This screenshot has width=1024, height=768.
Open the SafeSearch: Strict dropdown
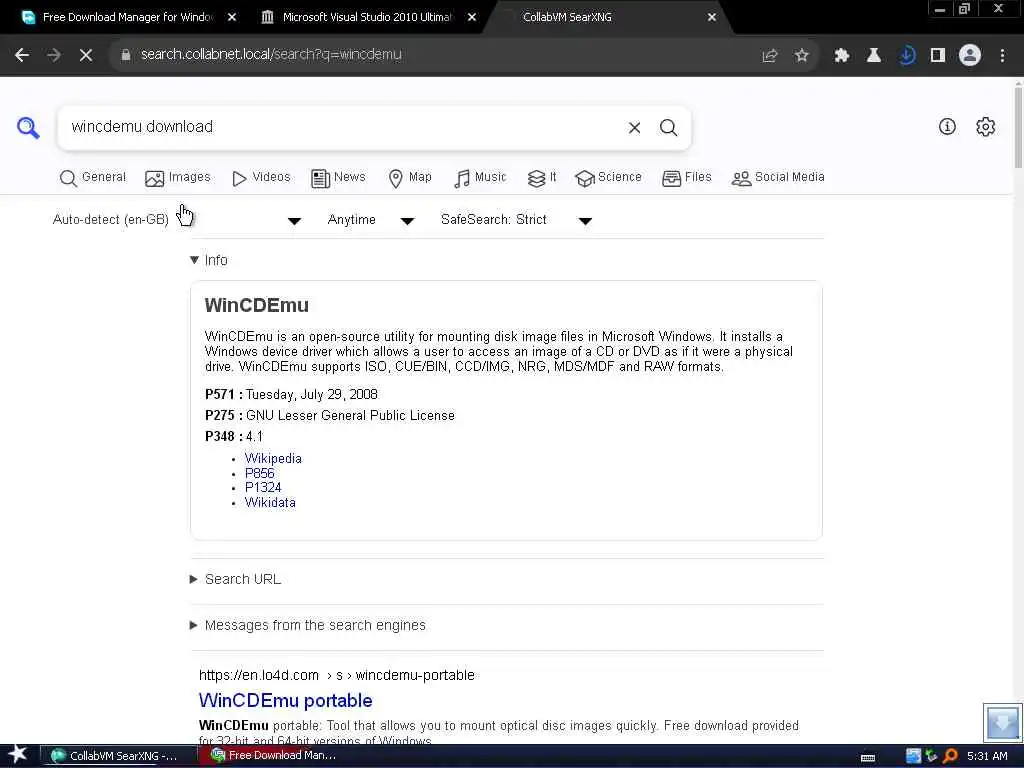click(516, 220)
